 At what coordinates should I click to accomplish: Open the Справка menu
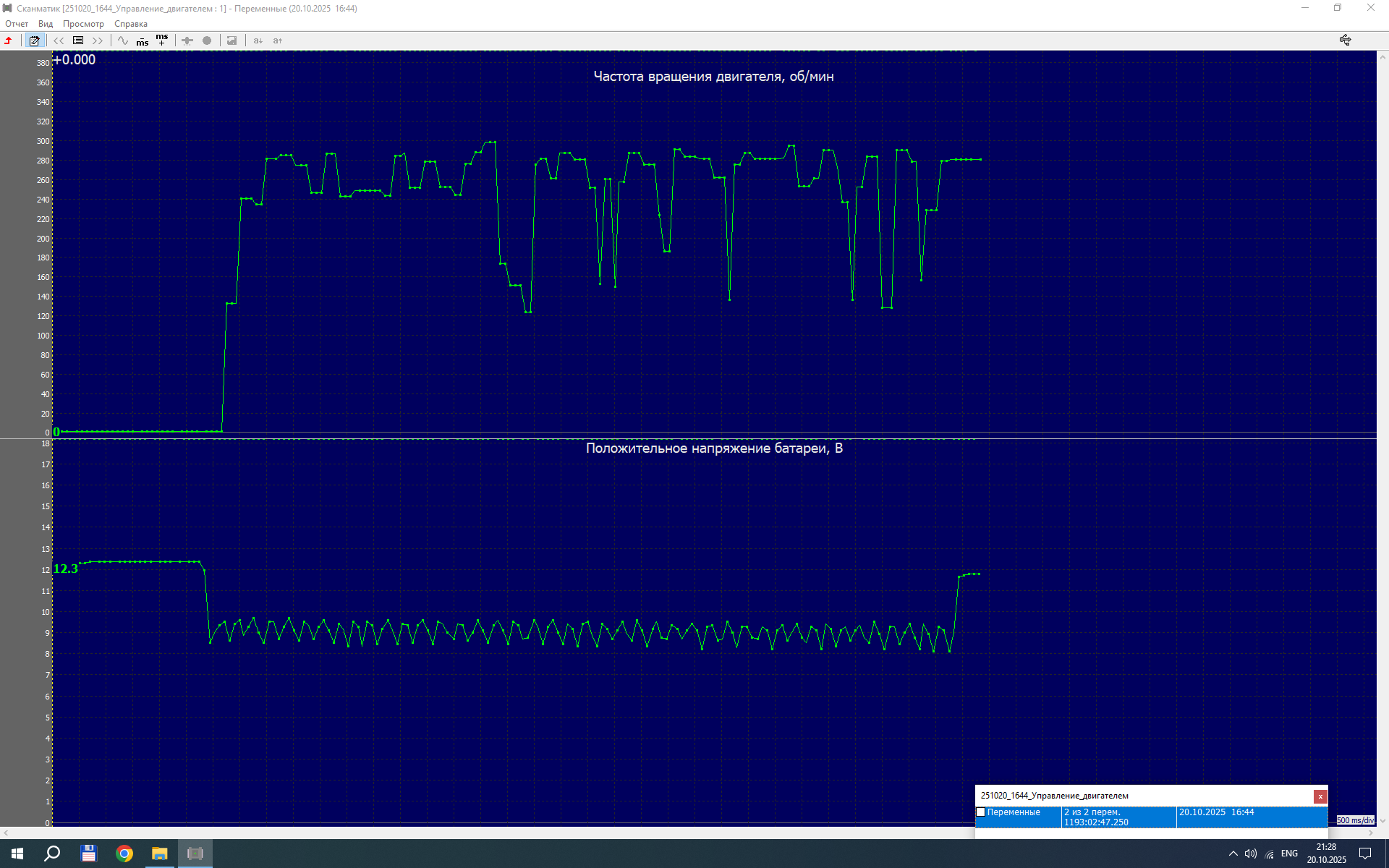[131, 24]
